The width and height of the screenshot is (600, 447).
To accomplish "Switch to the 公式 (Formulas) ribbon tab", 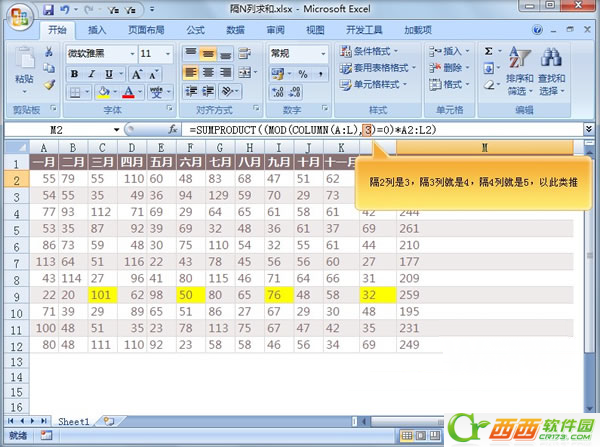I will [x=196, y=30].
